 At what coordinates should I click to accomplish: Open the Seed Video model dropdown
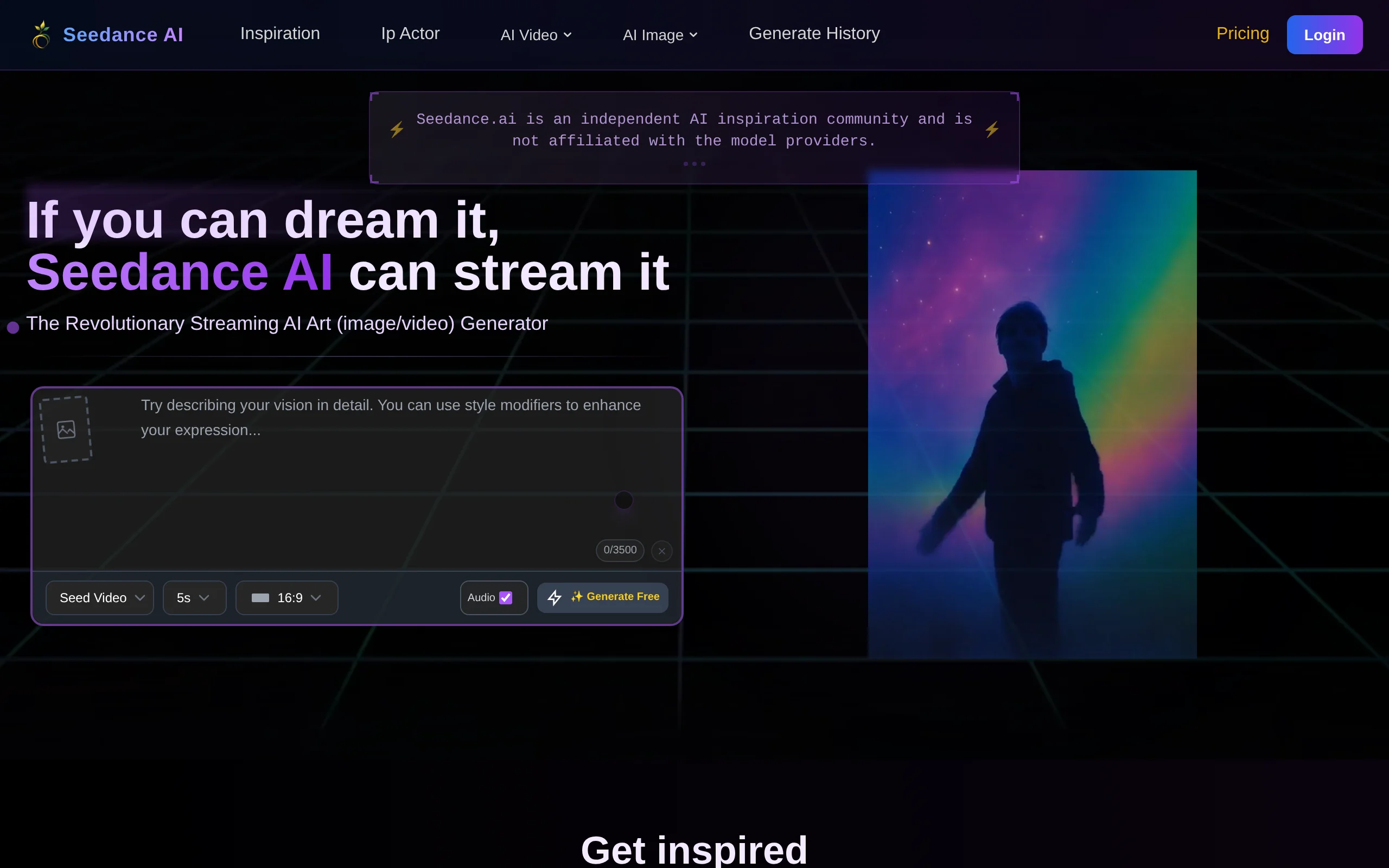coord(100,598)
